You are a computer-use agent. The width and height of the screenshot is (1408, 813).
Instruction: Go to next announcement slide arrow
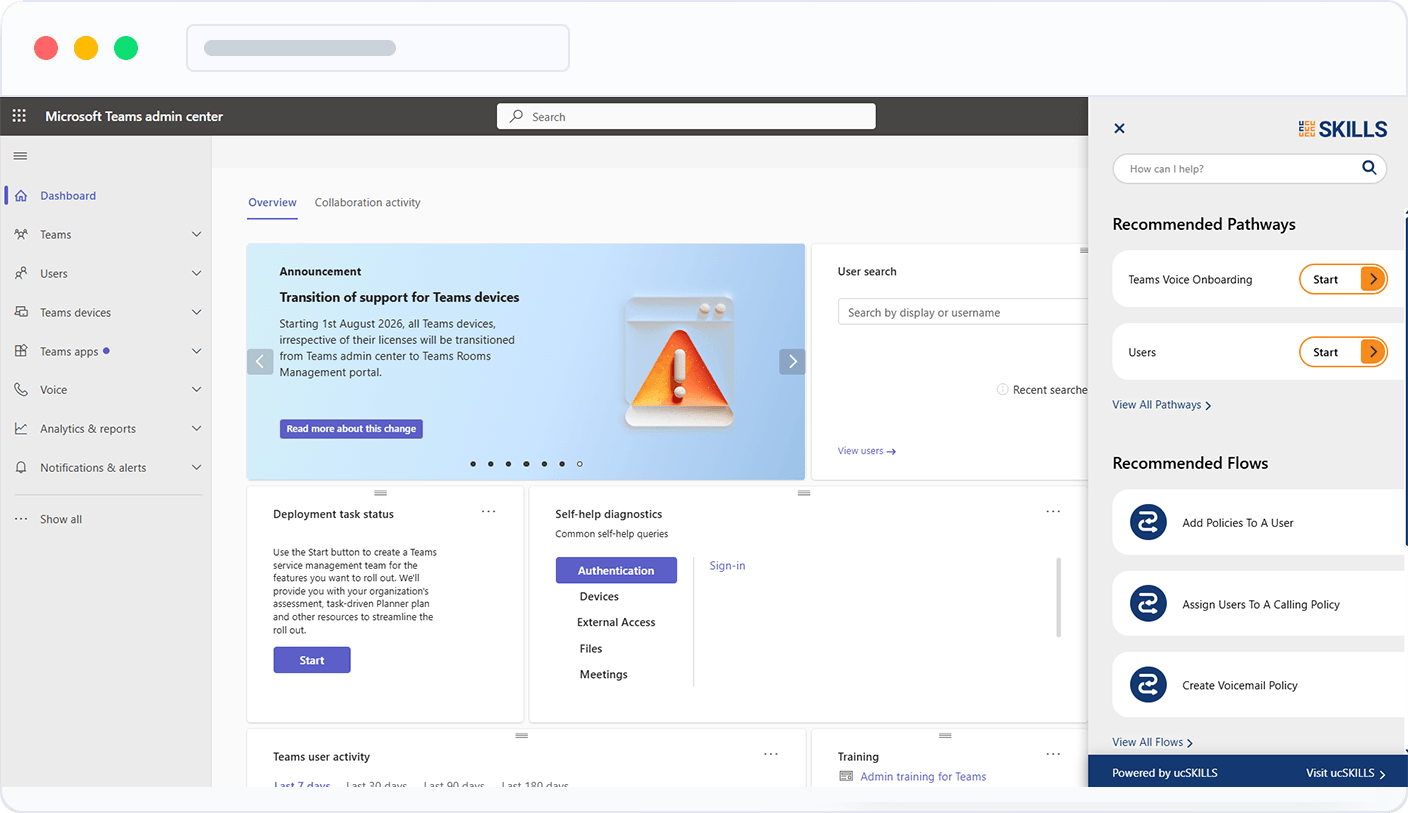[x=792, y=361]
